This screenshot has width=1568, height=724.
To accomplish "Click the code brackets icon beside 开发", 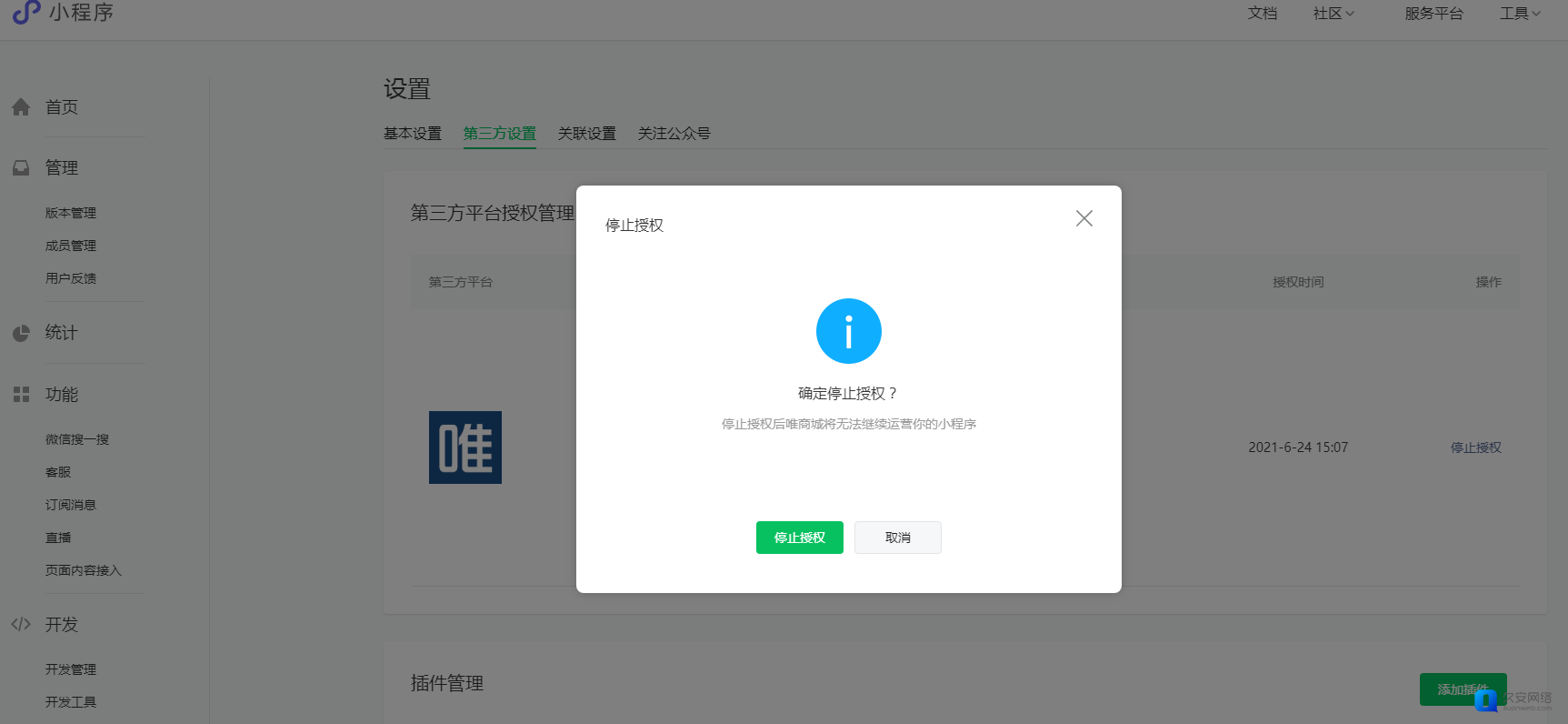I will pos(21,624).
